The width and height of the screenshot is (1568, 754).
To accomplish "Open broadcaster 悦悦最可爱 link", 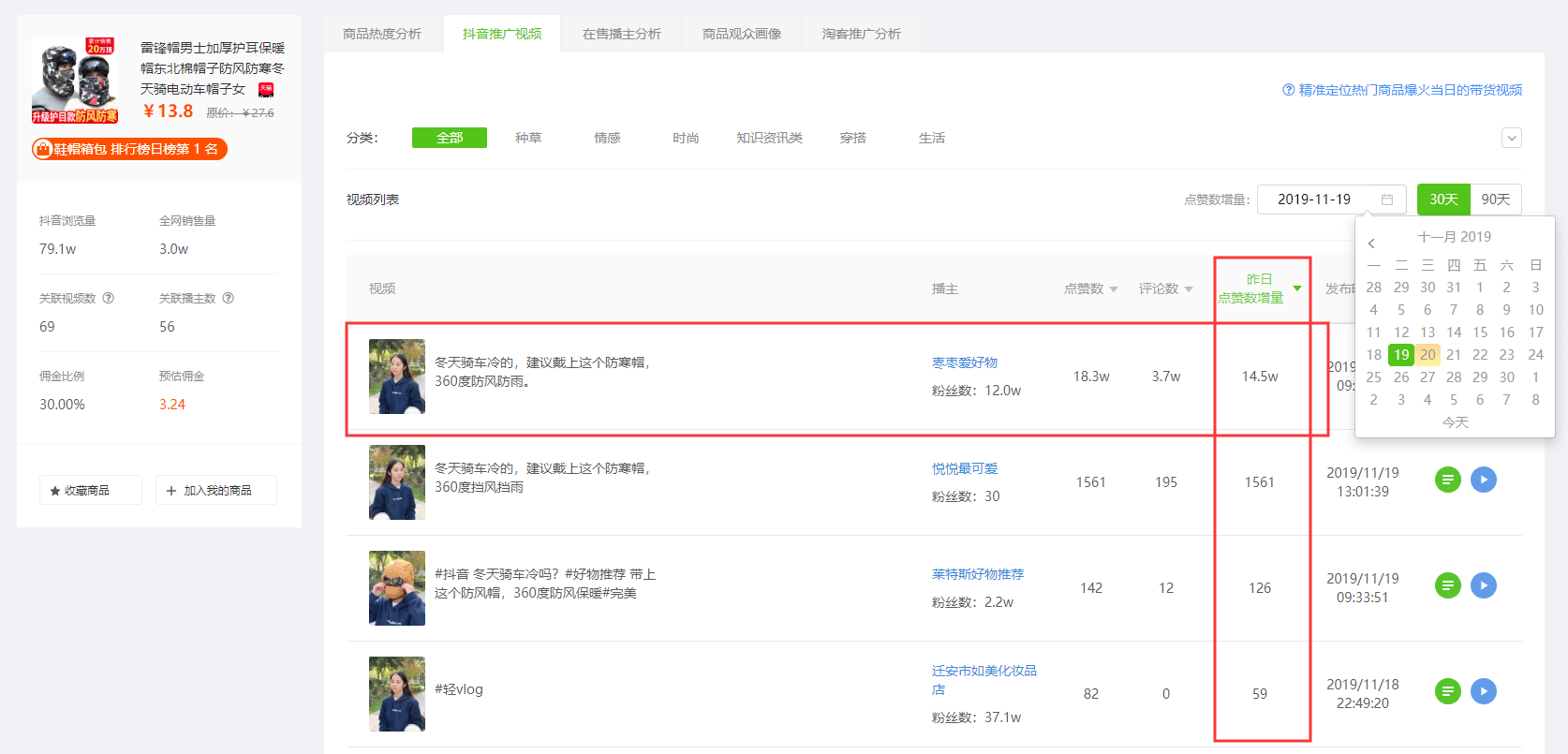I will click(965, 468).
